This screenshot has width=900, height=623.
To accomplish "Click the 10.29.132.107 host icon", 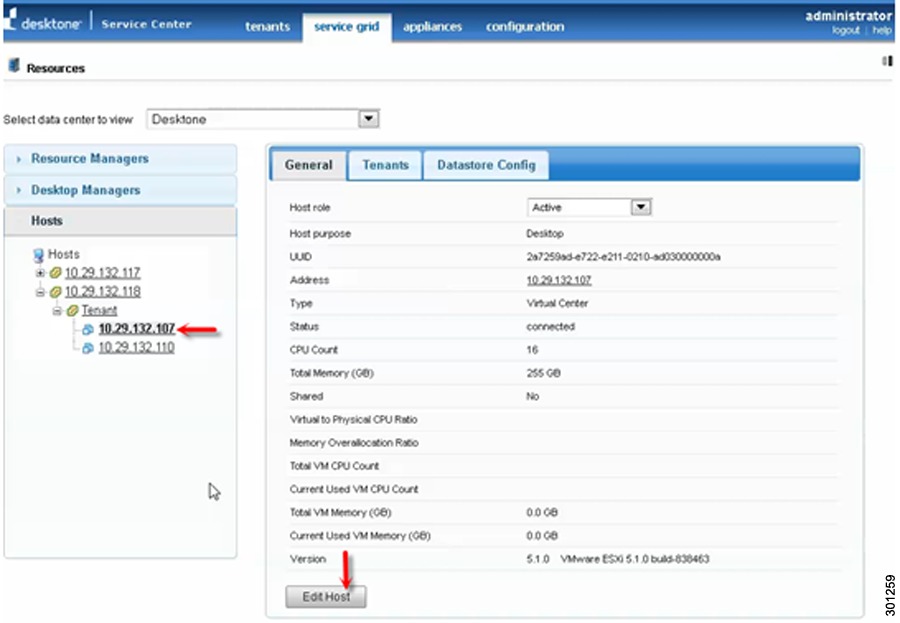I will pyautogui.click(x=88, y=329).
